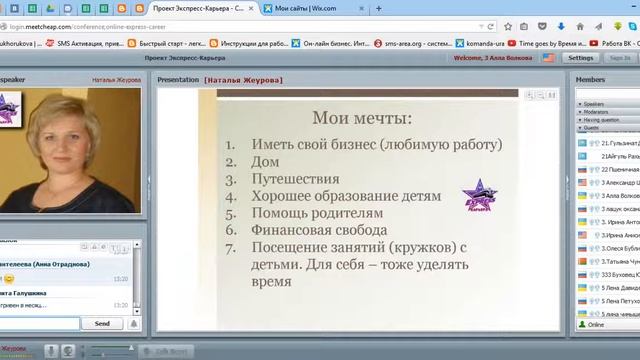Click the chat toolbar eye icon
Viewport: 640px width, 360px height.
(x=104, y=247)
